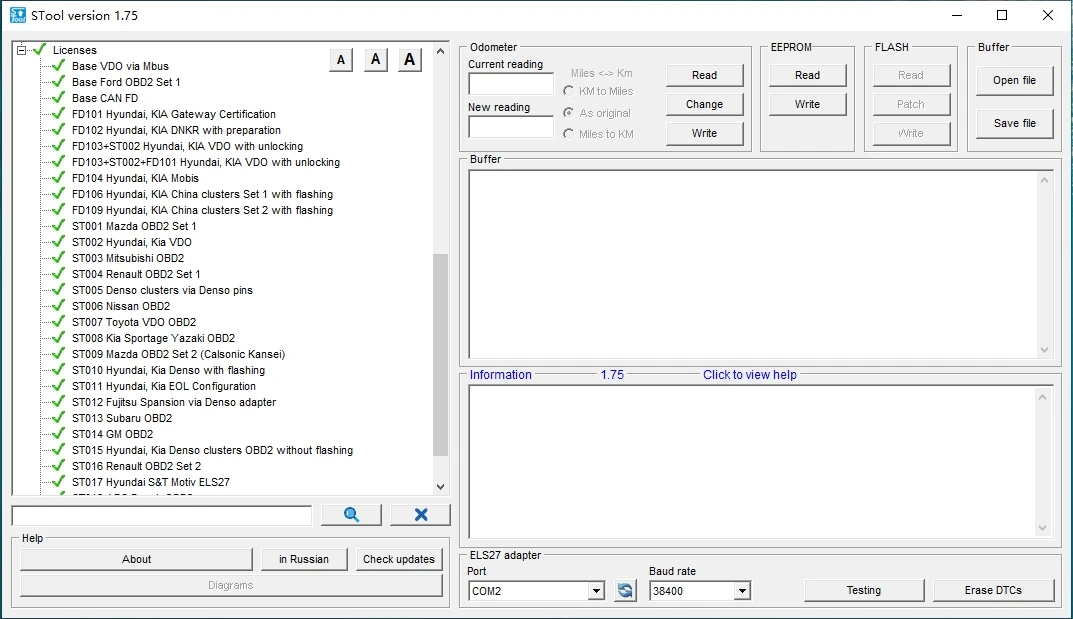Select the medium font size A button
This screenshot has width=1073, height=619.
pyautogui.click(x=375, y=60)
